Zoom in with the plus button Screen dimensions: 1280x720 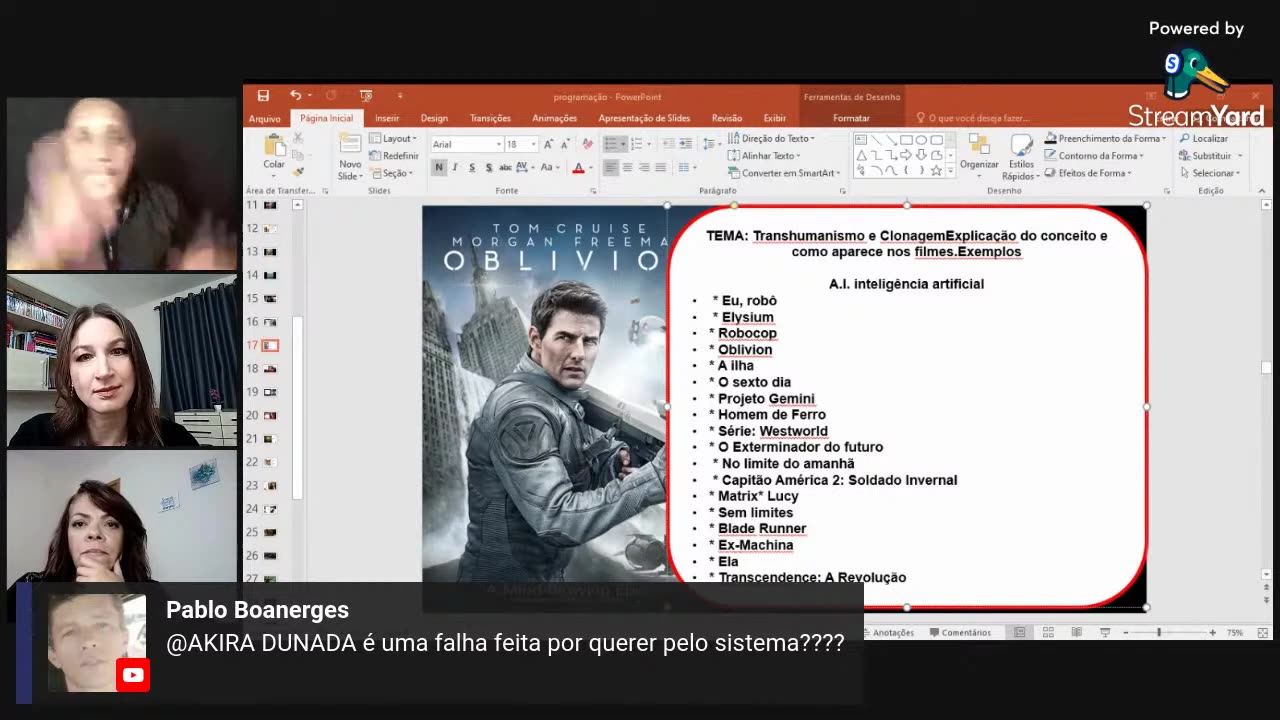[1212, 632]
